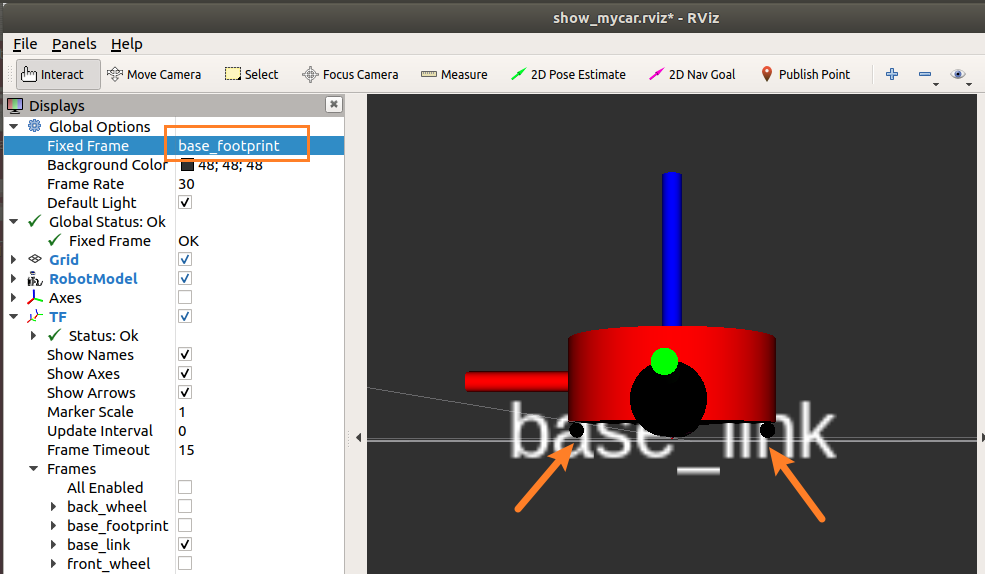Expand the Grid display properties

click(13, 259)
